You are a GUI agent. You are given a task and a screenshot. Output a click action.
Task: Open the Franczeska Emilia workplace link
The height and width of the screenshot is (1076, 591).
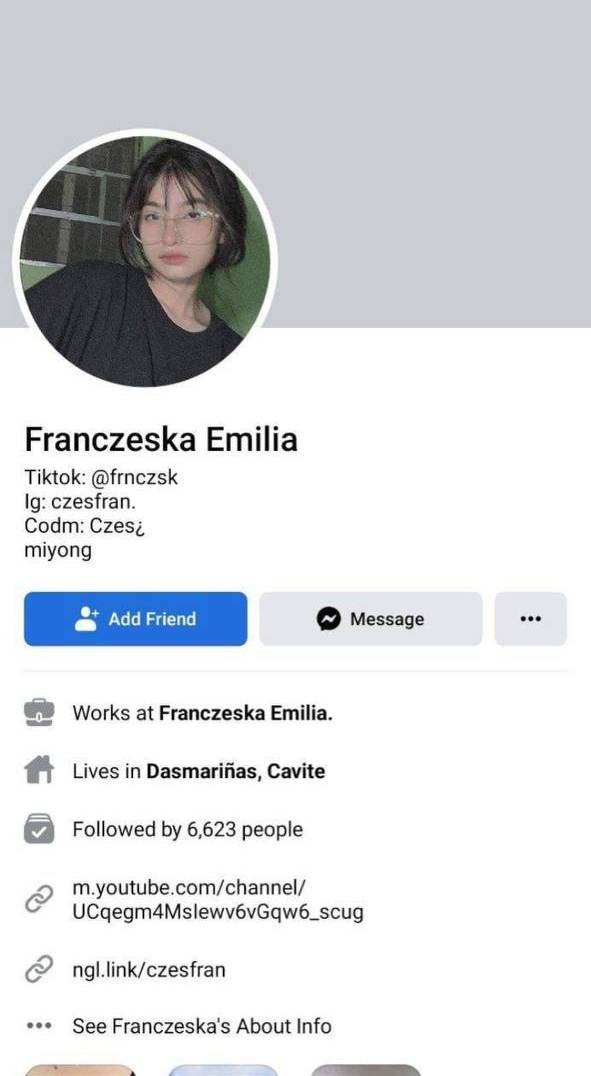coord(246,713)
